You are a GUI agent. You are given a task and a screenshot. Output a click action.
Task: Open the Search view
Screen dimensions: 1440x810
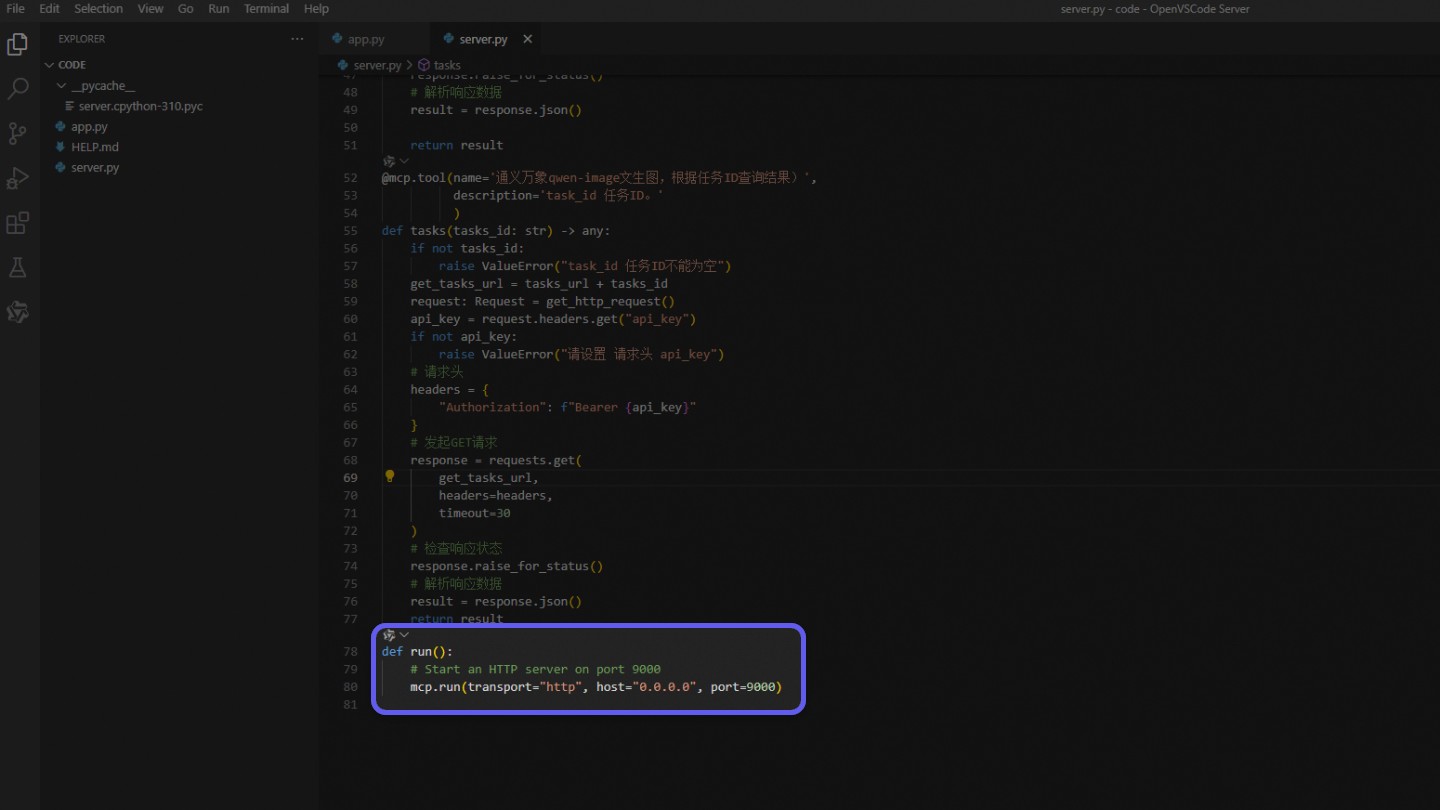click(x=17, y=89)
